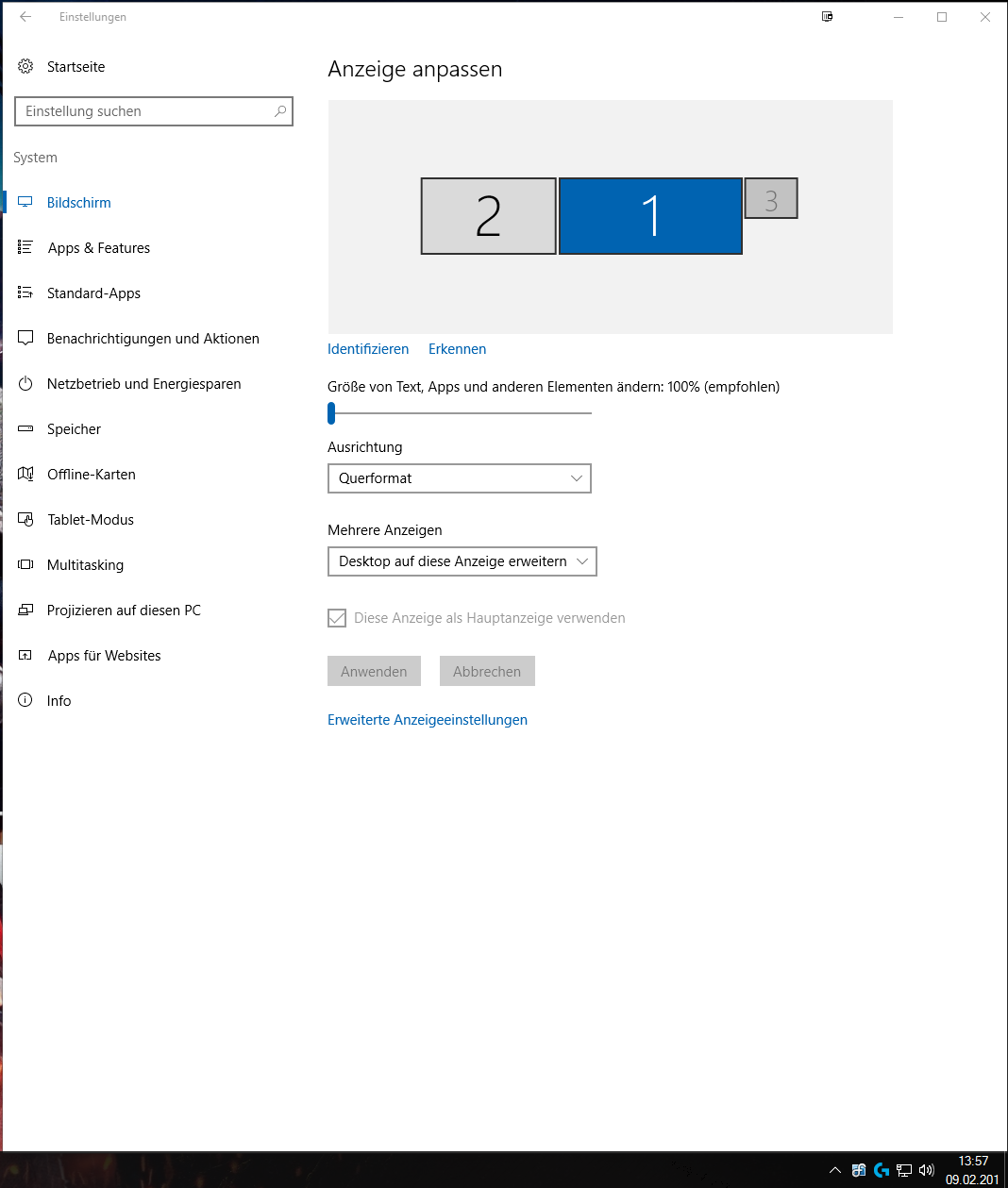Click the Logitech icon in system tray
The width and height of the screenshot is (1008, 1188).
point(882,1170)
